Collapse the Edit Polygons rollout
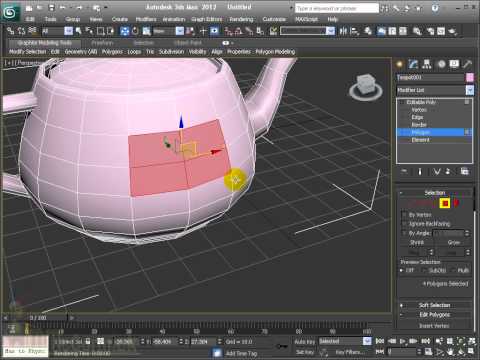 (435, 315)
